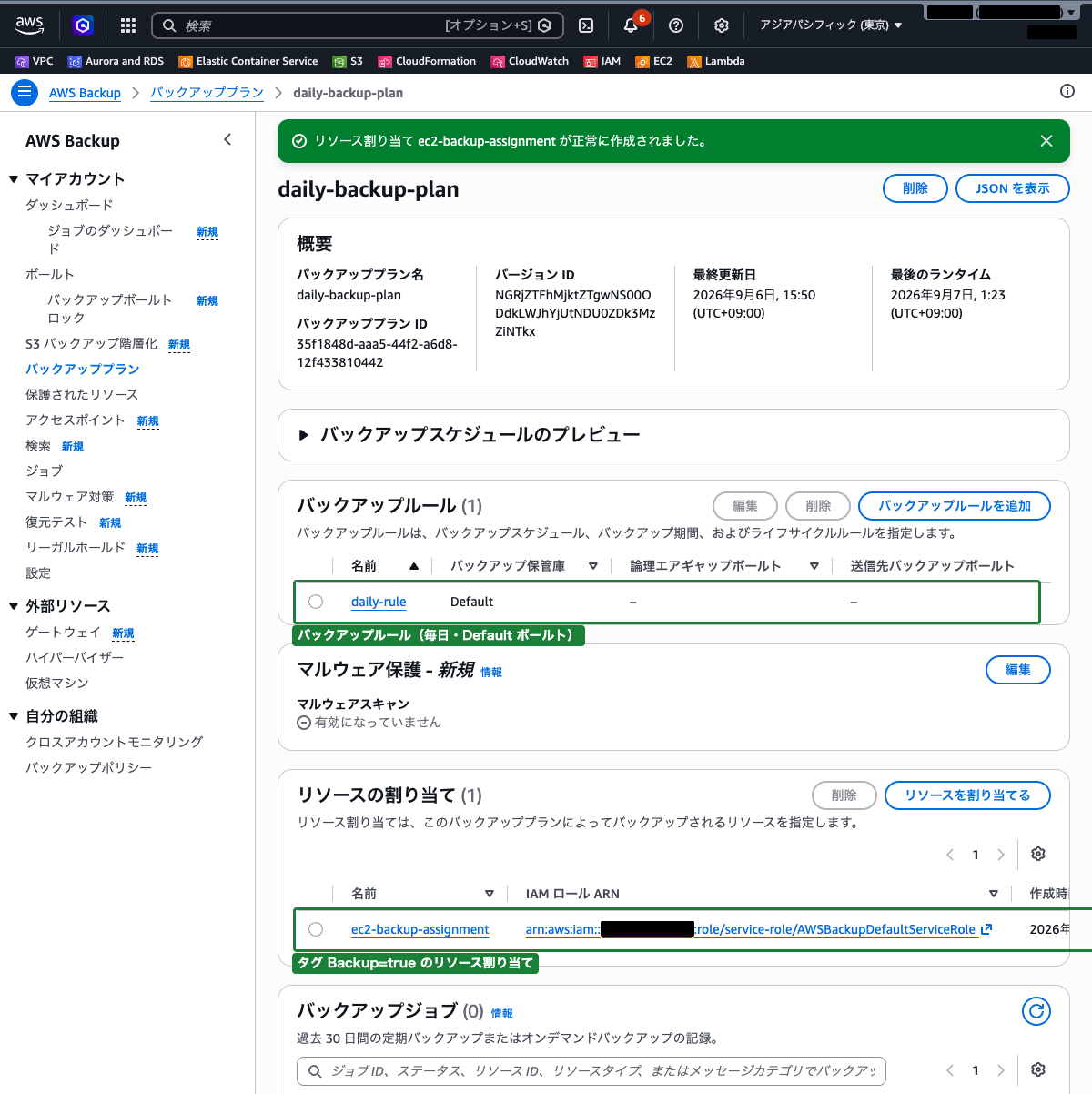Open バックアッププラン in the sidebar
This screenshot has width=1092, height=1094.
[x=83, y=369]
